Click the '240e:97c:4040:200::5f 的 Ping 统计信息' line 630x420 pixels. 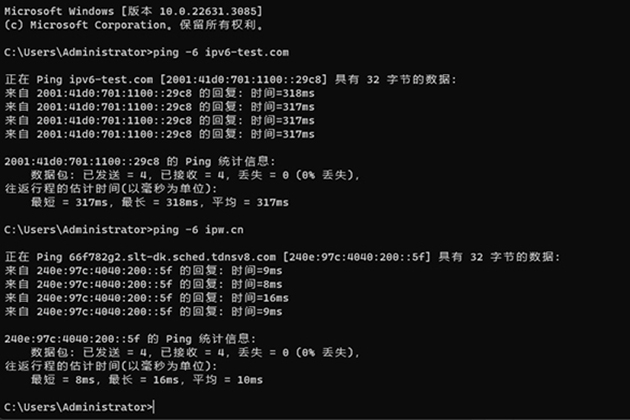[130, 339]
